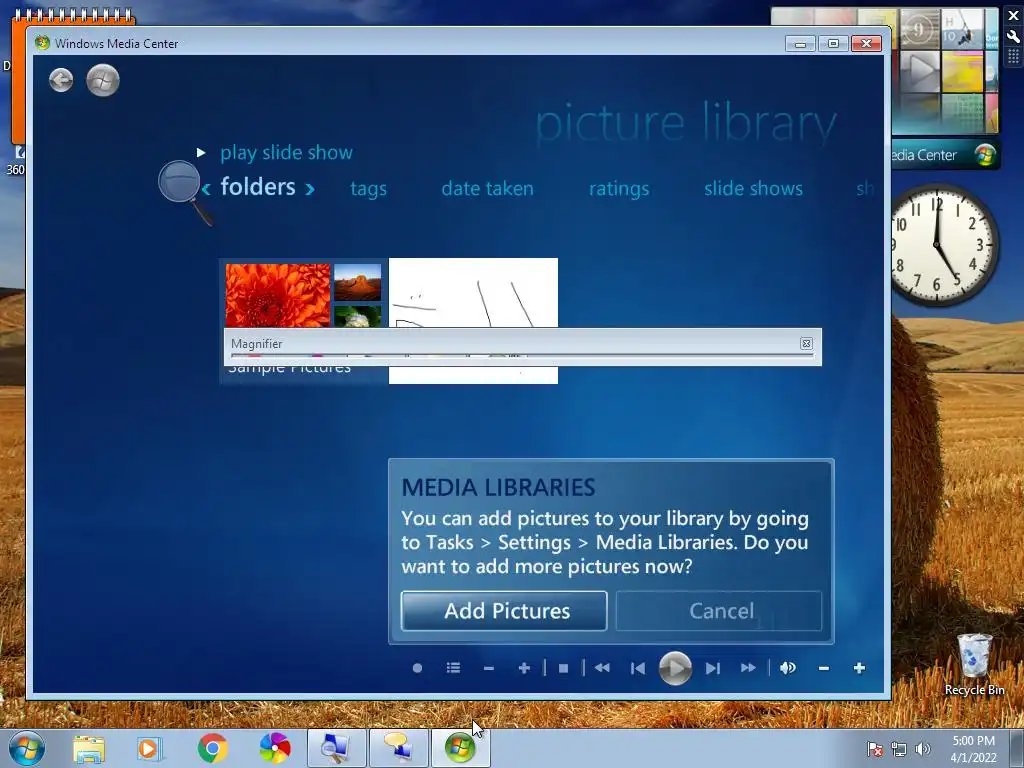Click the Windows Media Center title icon
This screenshot has height=768, width=1024.
pos(42,43)
